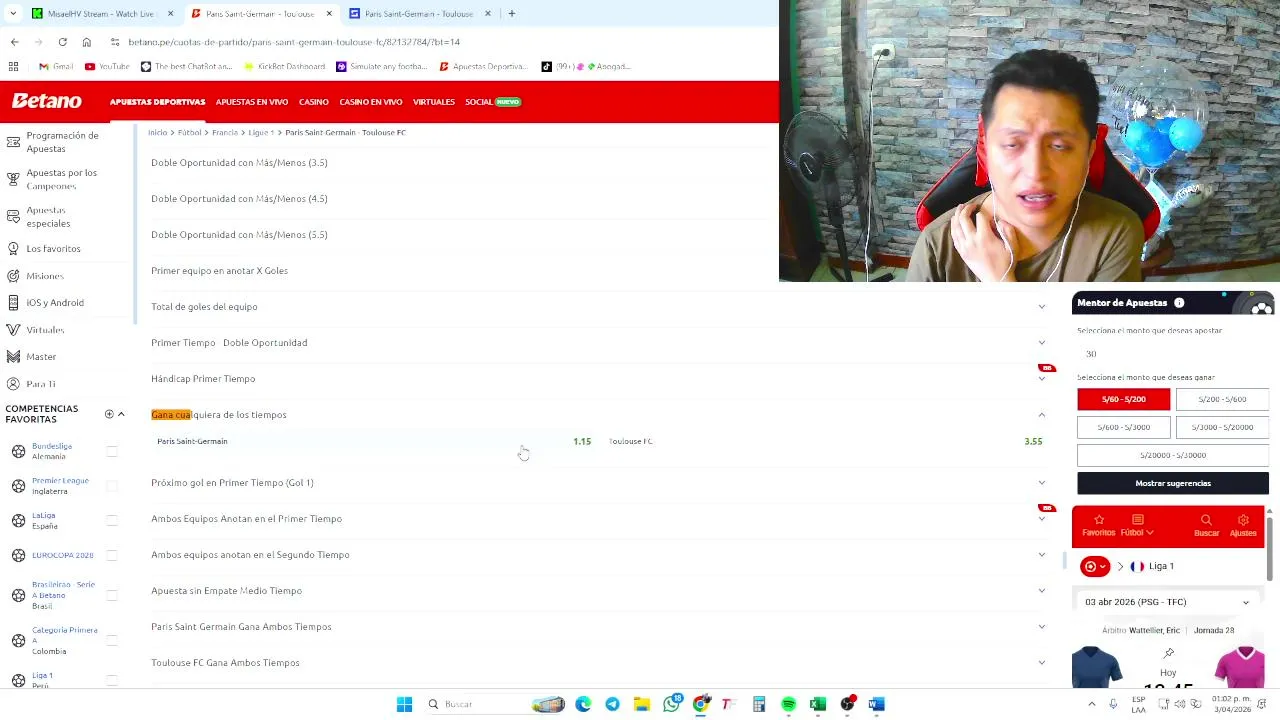
Task: Open Apuestas por los Campeones trophy icon
Action: click(x=13, y=179)
